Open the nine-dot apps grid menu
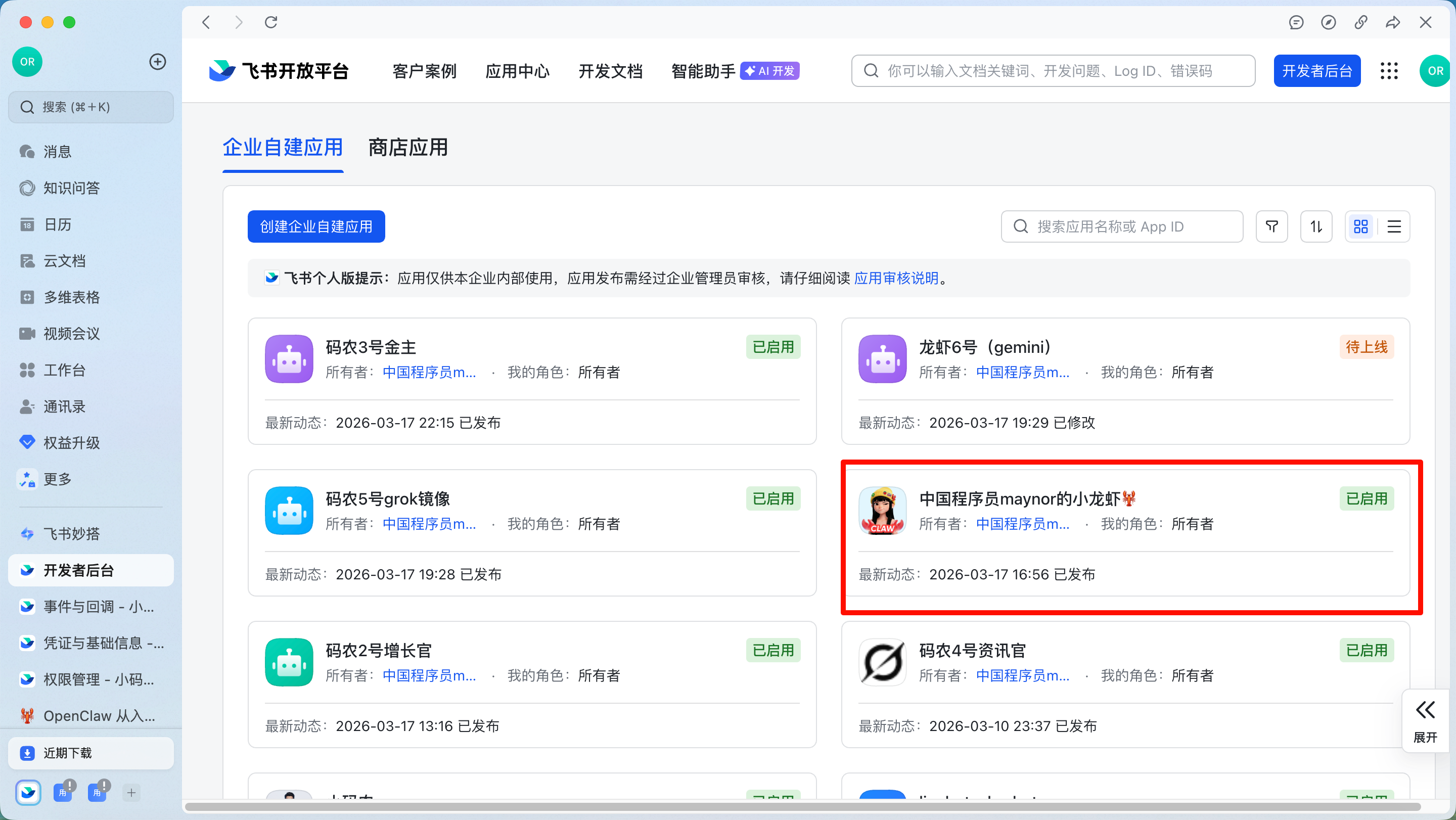The image size is (1456, 820). [x=1389, y=71]
